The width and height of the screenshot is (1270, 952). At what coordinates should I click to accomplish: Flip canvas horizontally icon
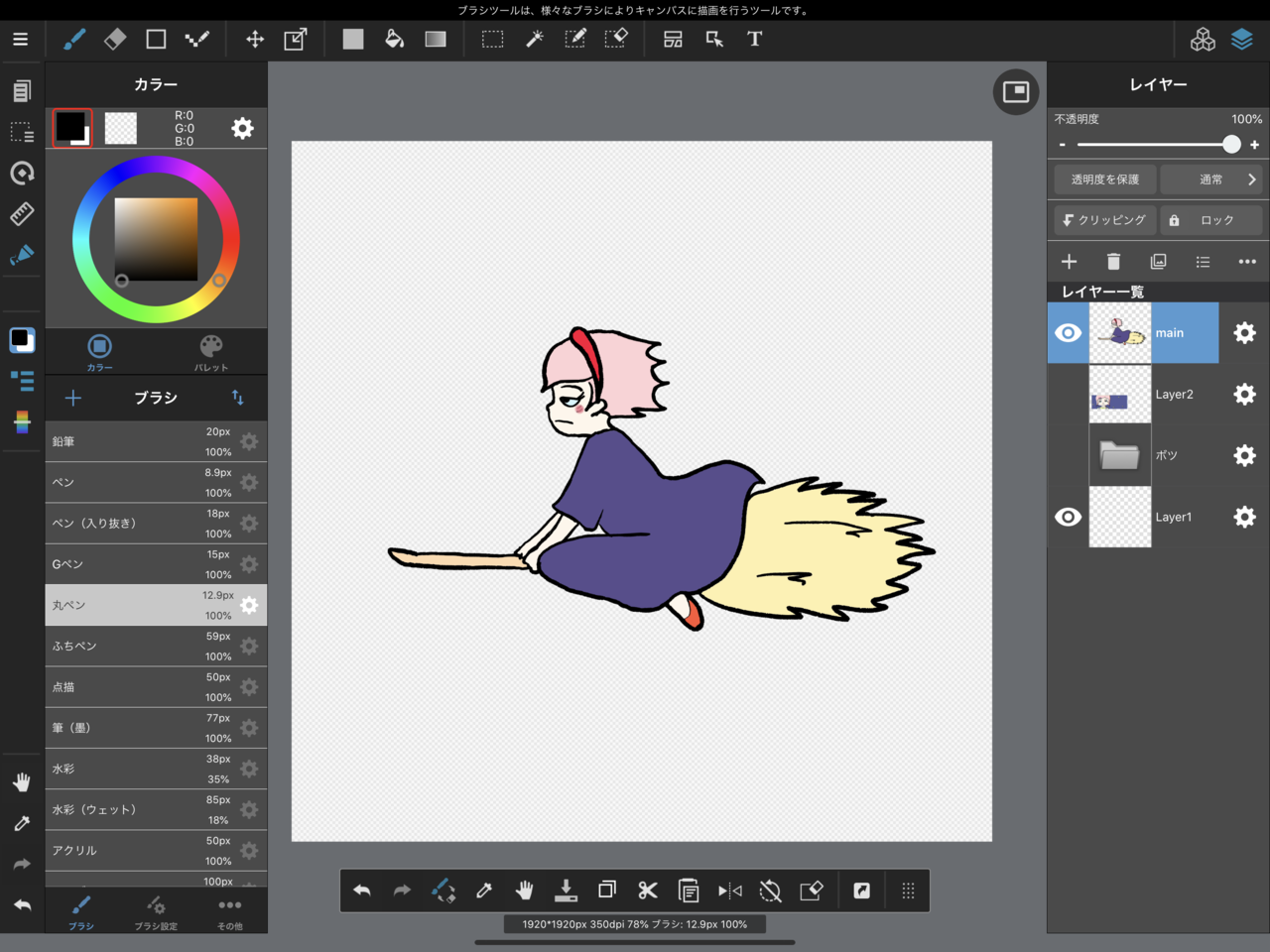tap(729, 891)
